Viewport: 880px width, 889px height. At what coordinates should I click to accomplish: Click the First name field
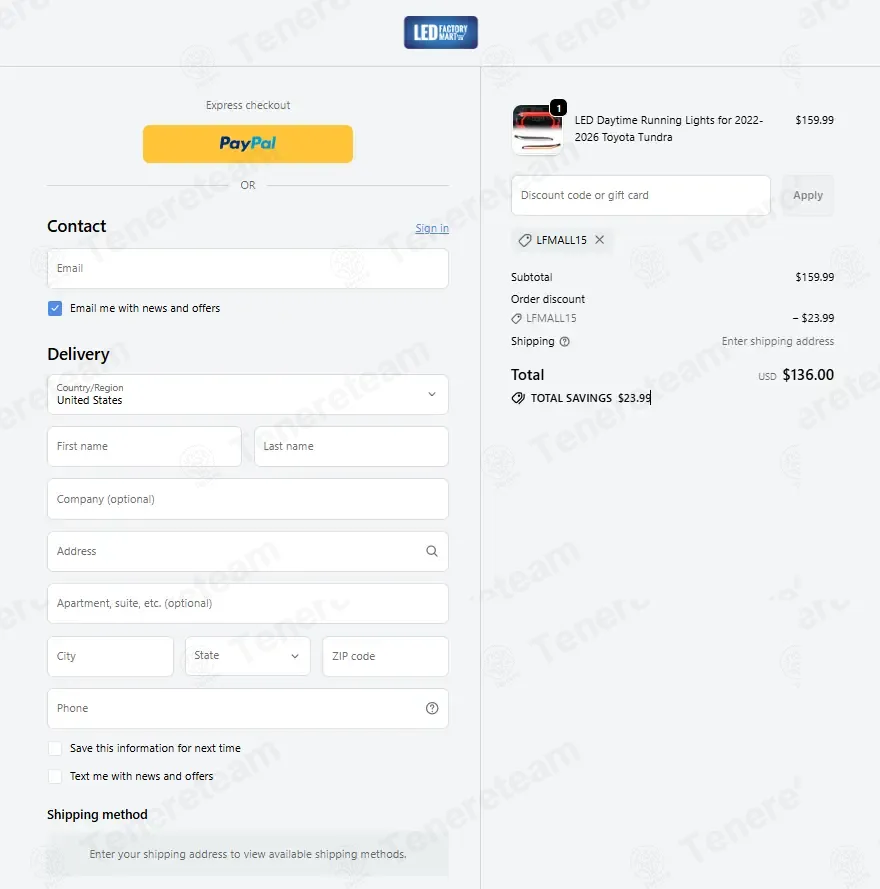pos(145,446)
